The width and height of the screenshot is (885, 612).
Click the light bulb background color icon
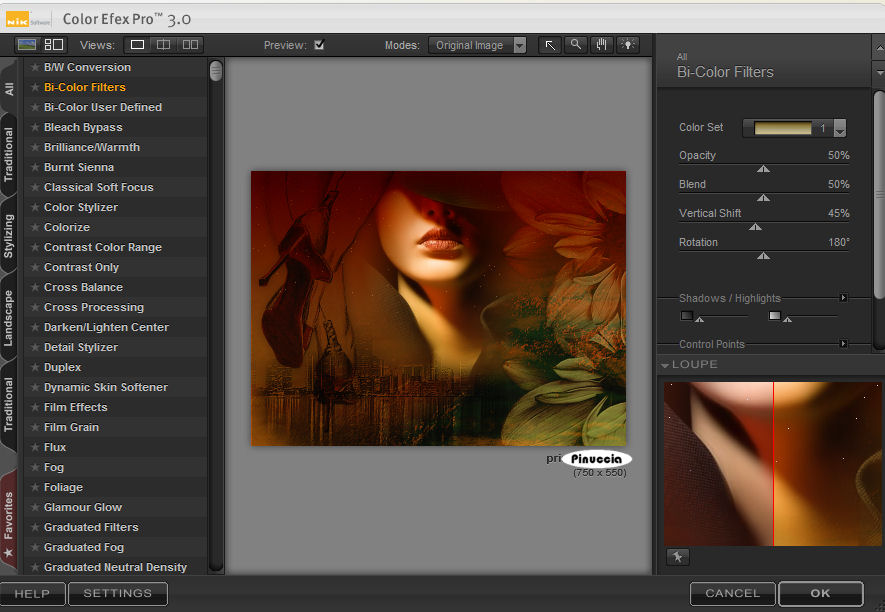pyautogui.click(x=628, y=45)
